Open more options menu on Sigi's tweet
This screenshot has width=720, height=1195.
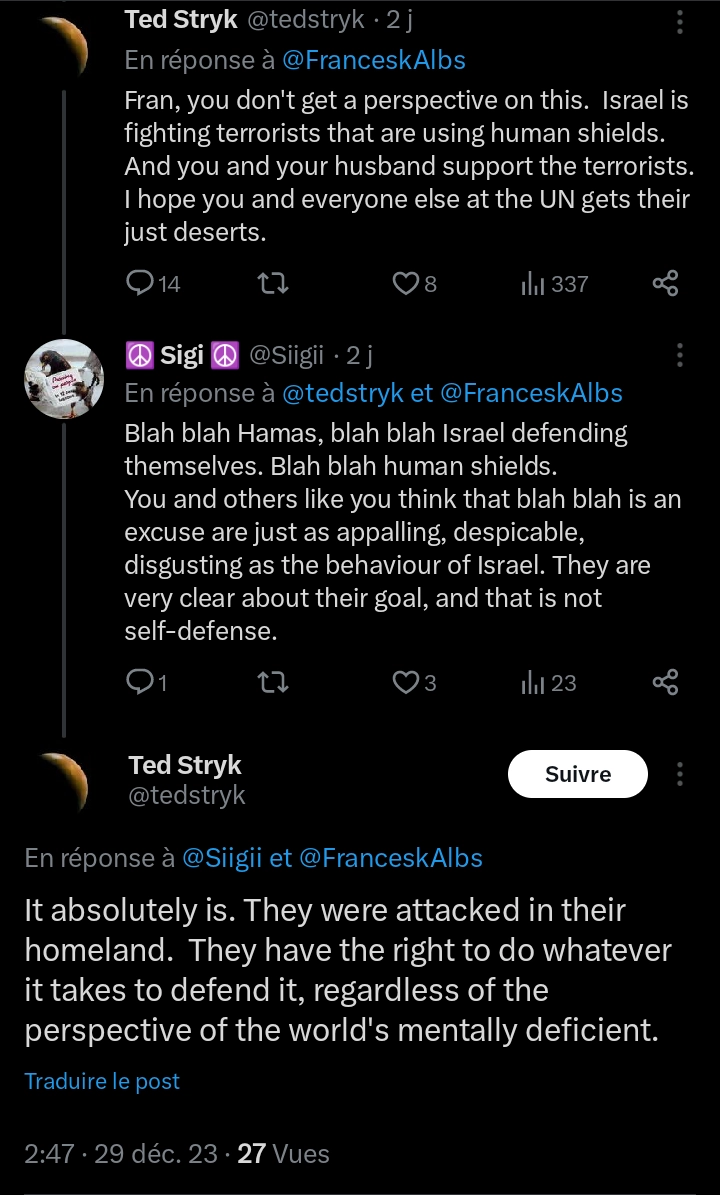(680, 355)
